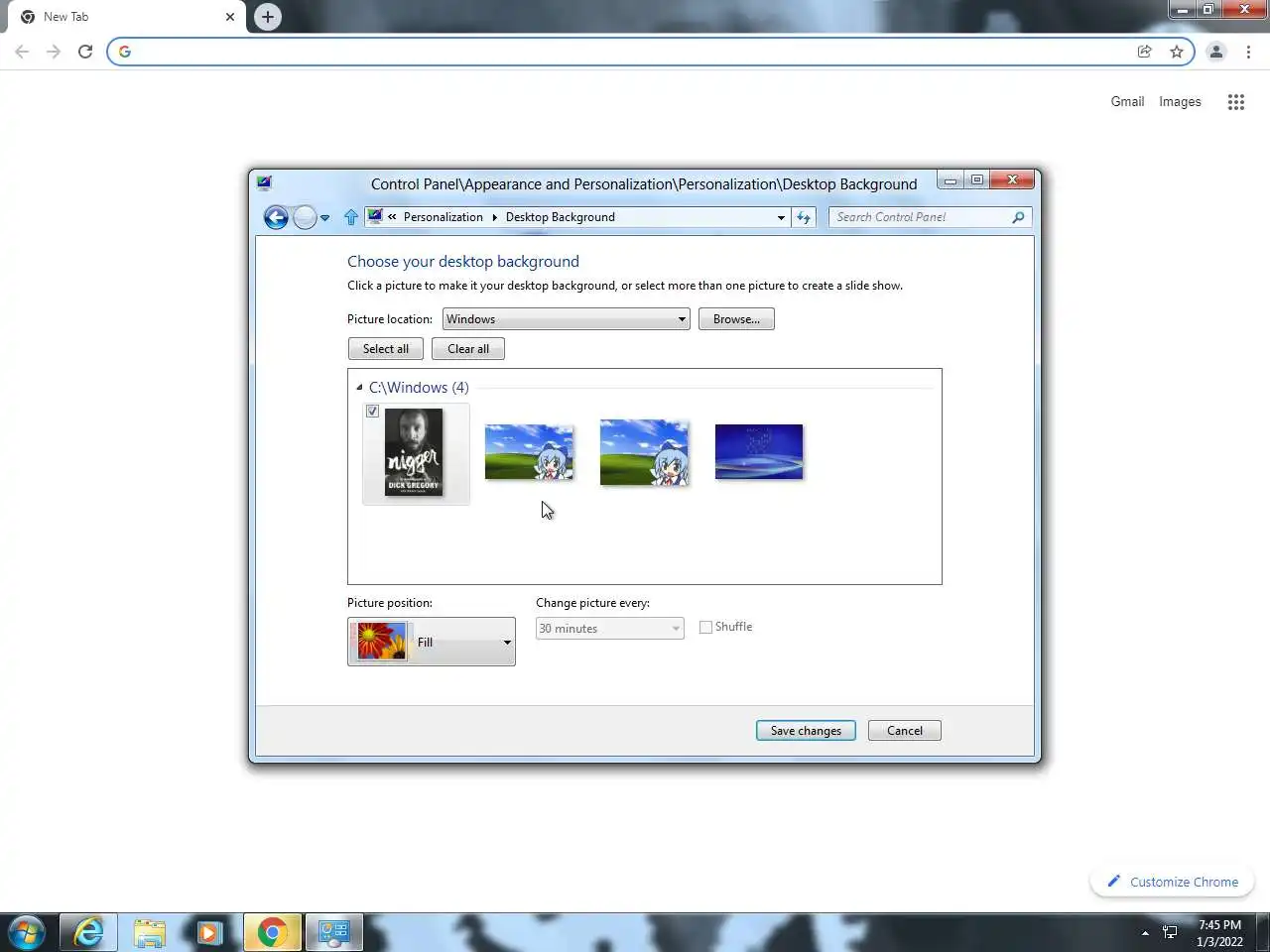Click Control Panel forward arrow button
The image size is (1270, 952).
click(305, 217)
